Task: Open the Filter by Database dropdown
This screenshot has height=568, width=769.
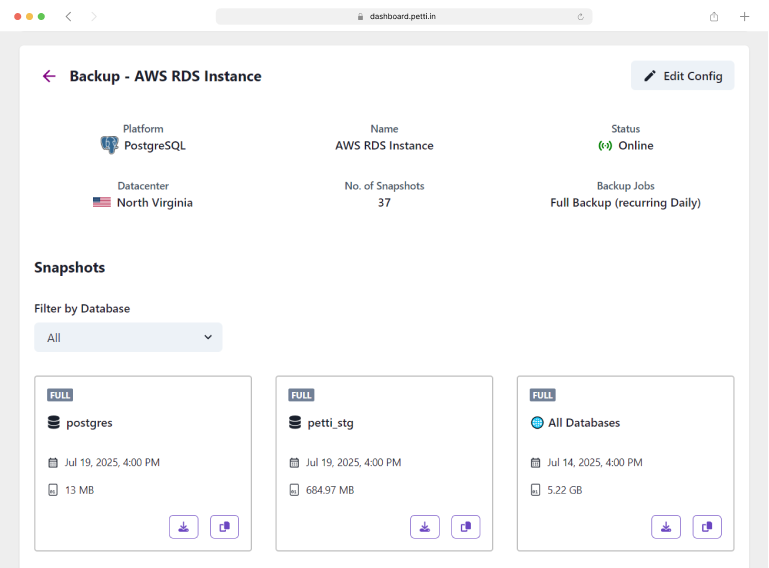Action: (x=128, y=337)
